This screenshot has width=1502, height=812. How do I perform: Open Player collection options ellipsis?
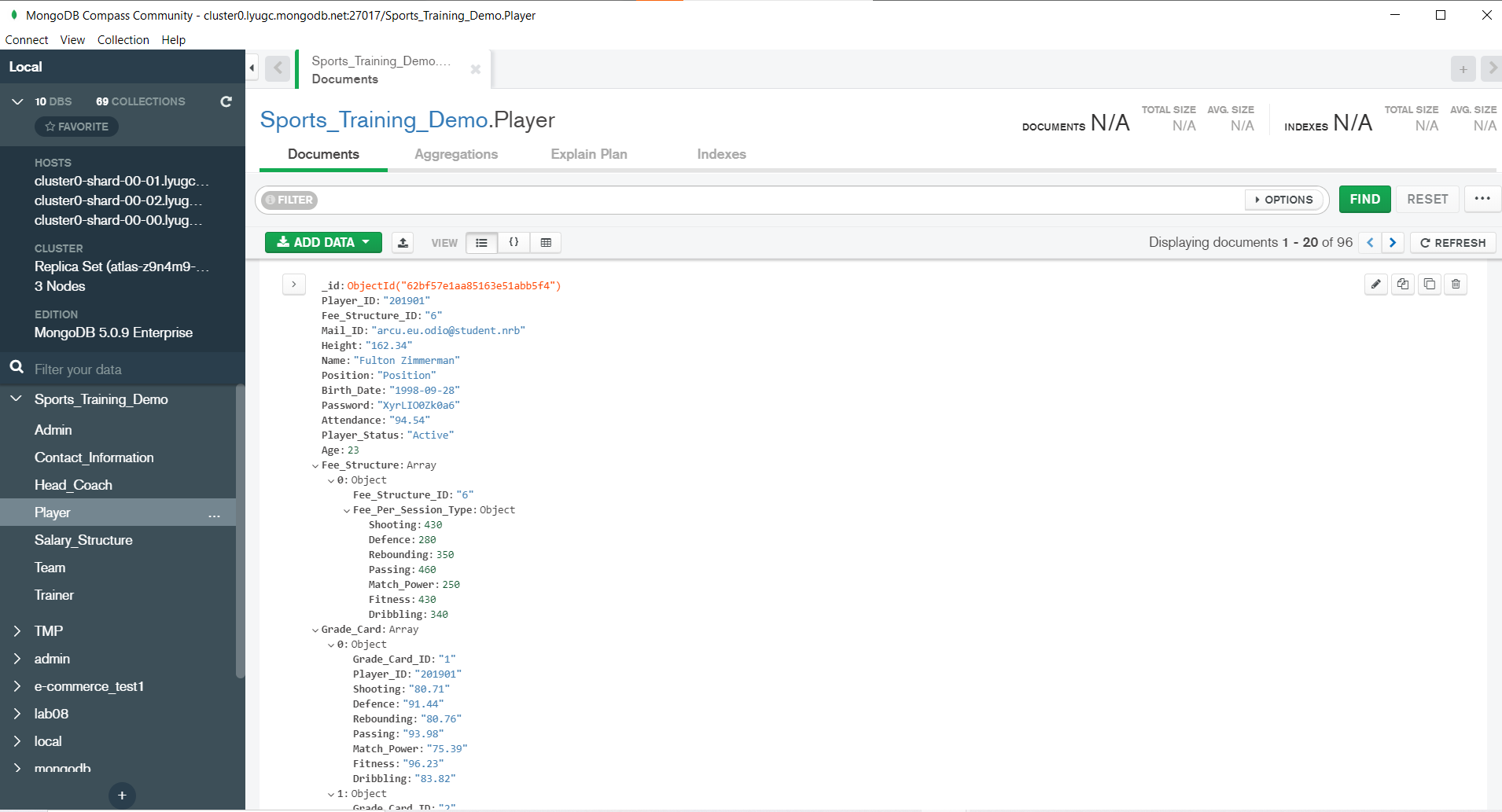coord(214,516)
